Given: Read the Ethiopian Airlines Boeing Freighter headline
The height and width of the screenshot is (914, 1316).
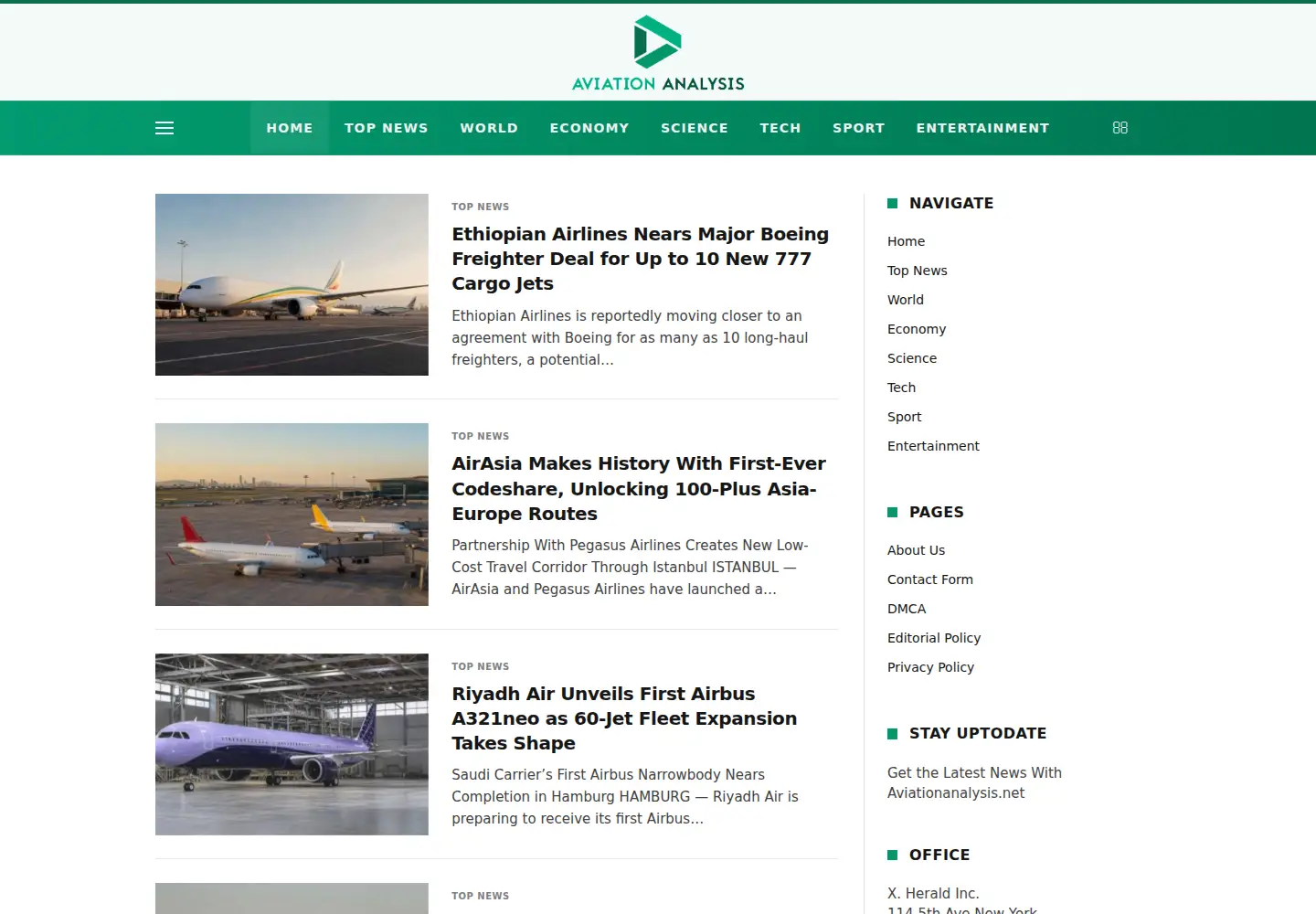Looking at the screenshot, I should tap(640, 259).
